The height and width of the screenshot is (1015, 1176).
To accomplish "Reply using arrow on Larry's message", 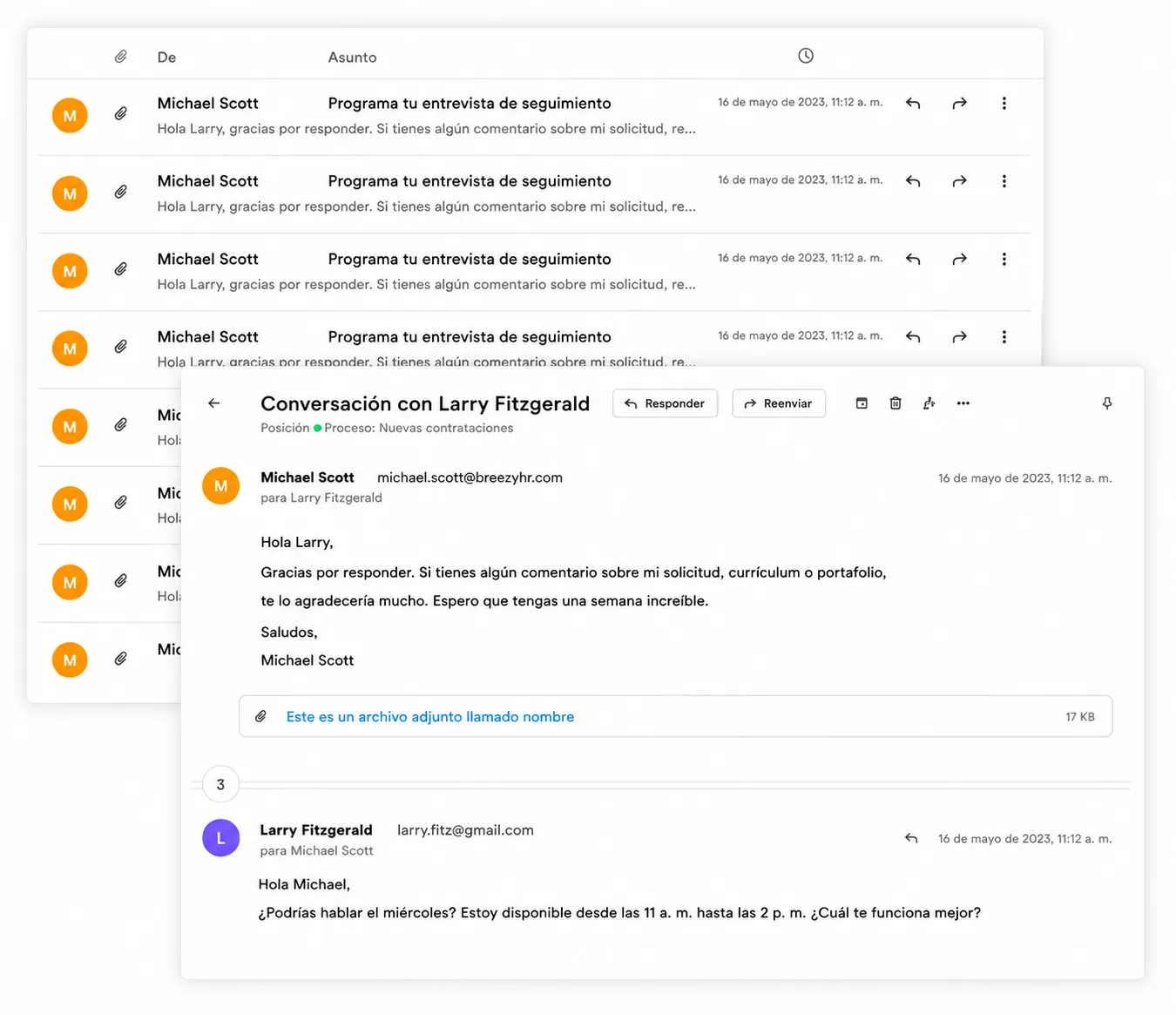I will pyautogui.click(x=911, y=838).
